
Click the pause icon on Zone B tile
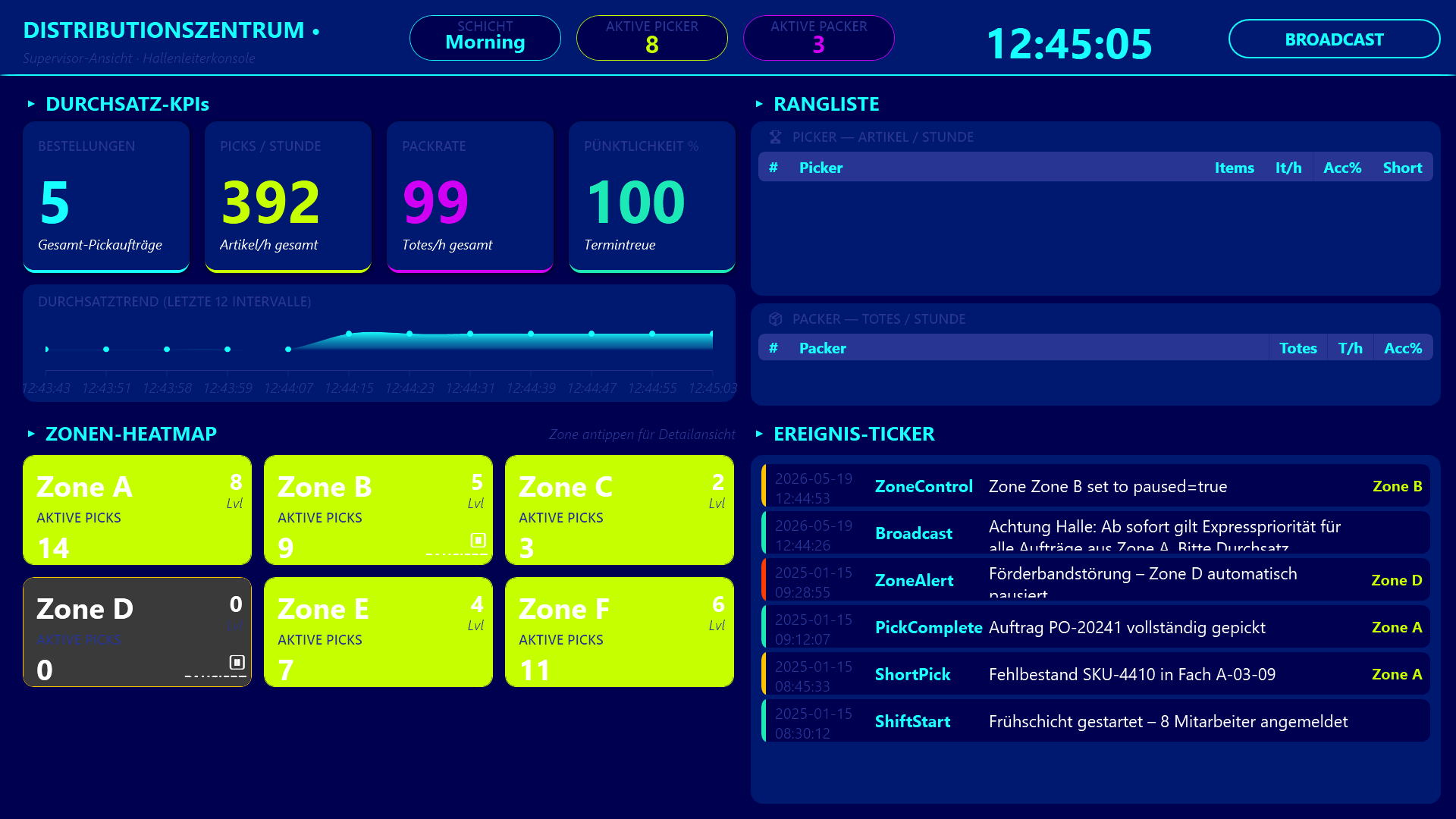tap(478, 540)
